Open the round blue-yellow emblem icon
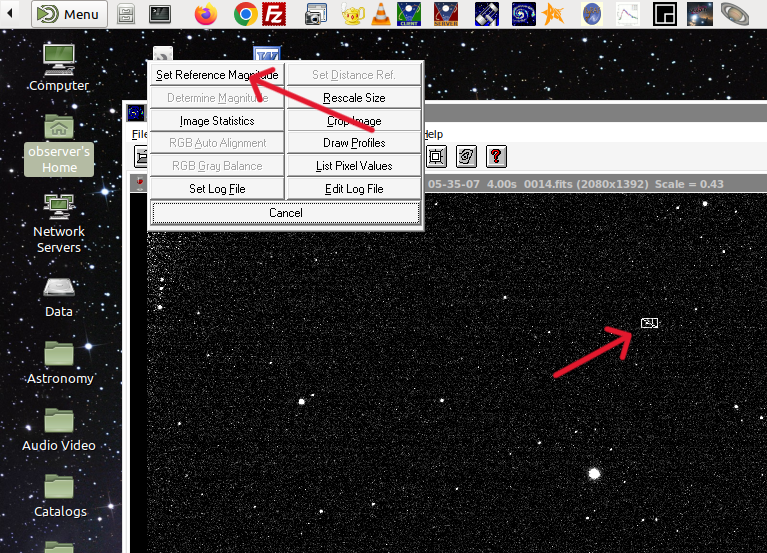 591,14
